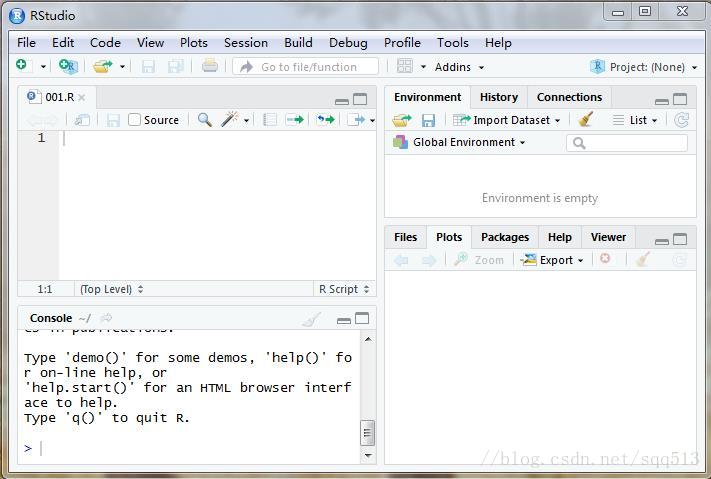Clear environment objects broom icon

point(586,119)
